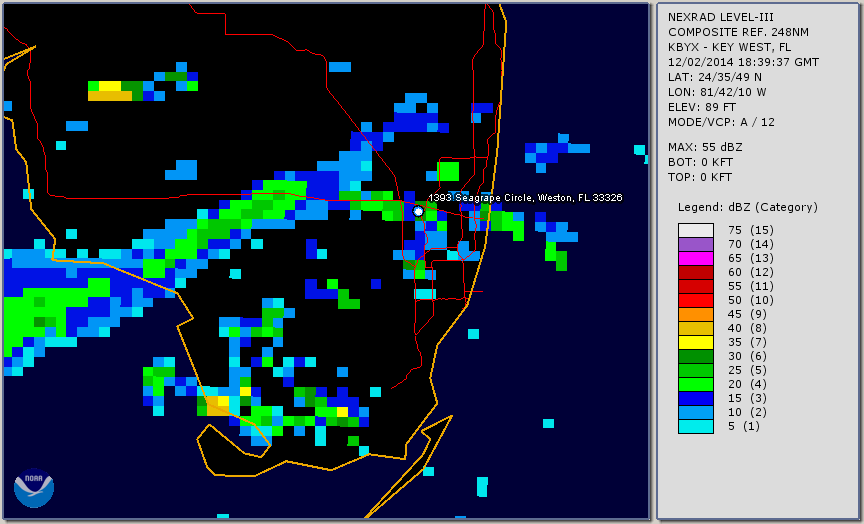864x524 pixels.
Task: Select the 25 dBZ green legend swatch
Action: coord(696,370)
